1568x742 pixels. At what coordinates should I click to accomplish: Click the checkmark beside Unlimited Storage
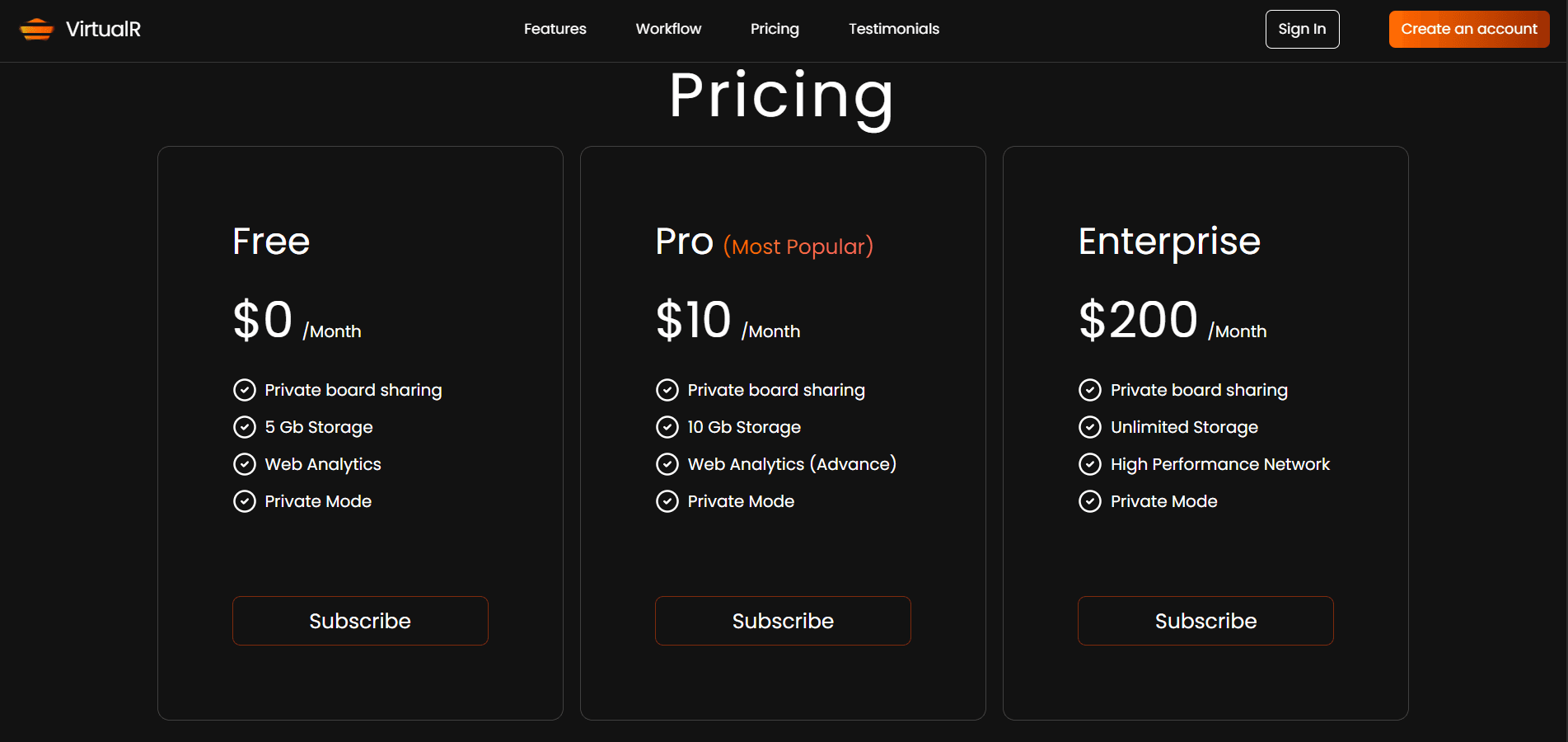[x=1090, y=427]
